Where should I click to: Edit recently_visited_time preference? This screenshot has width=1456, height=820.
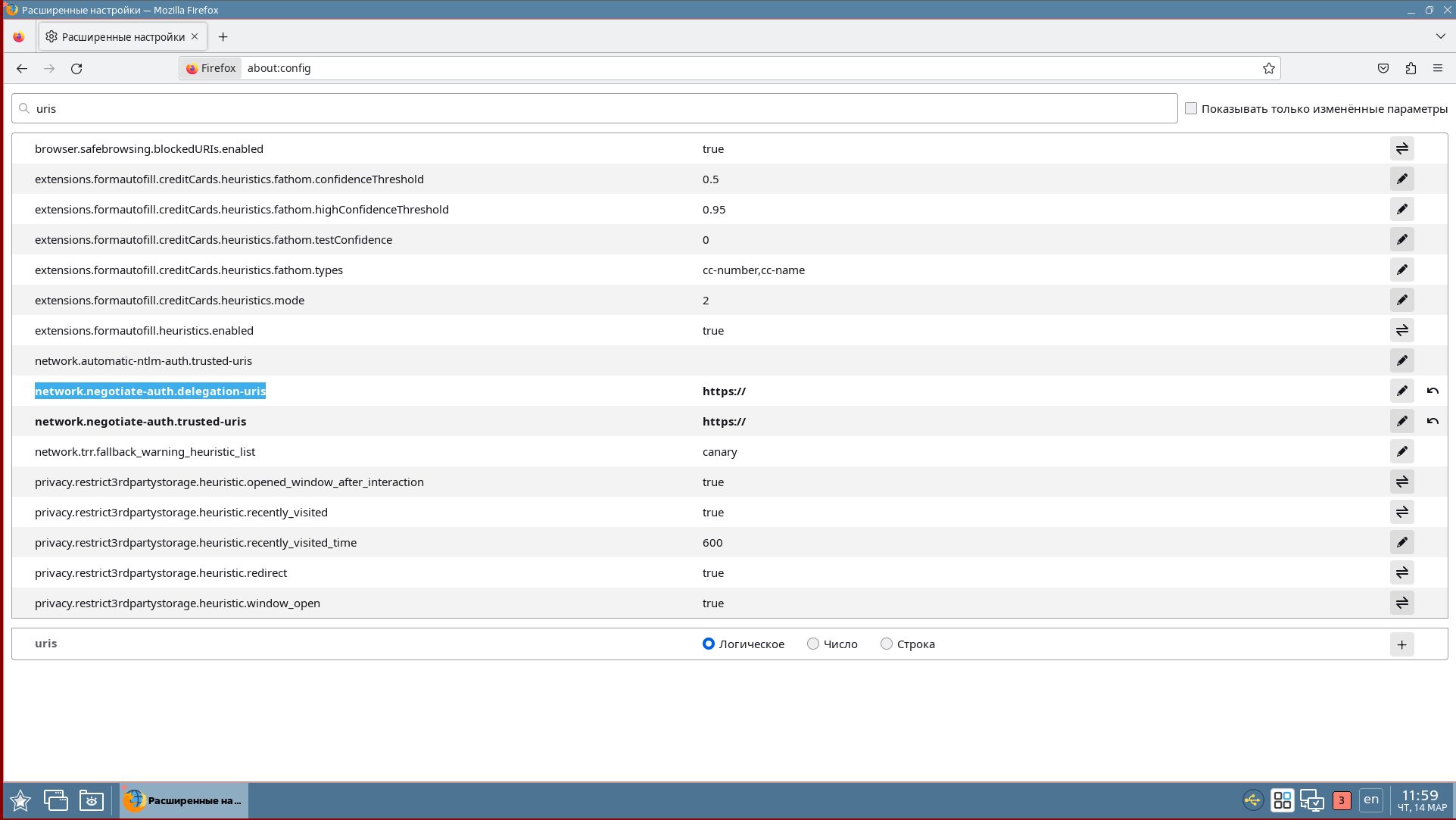point(1401,542)
